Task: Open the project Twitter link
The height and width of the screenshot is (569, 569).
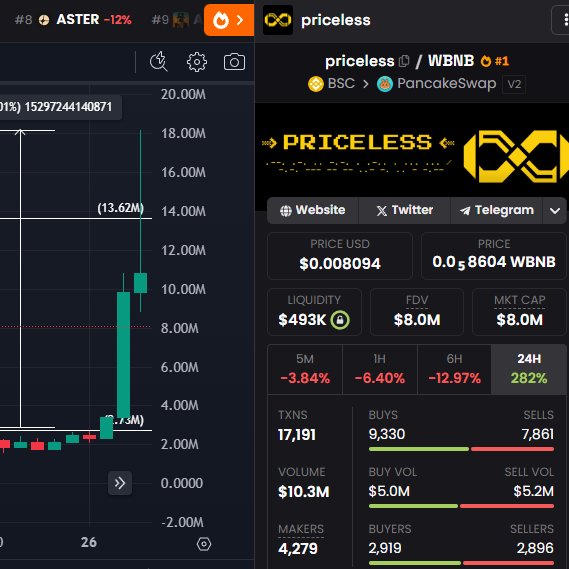Action: click(x=405, y=210)
